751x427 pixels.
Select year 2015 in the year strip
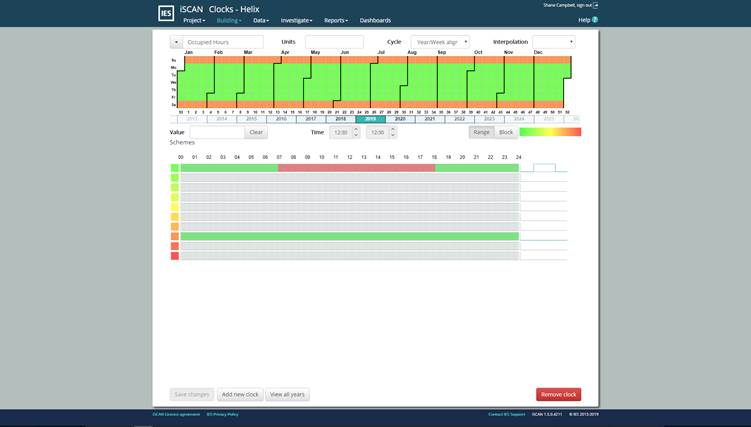pyautogui.click(x=251, y=119)
